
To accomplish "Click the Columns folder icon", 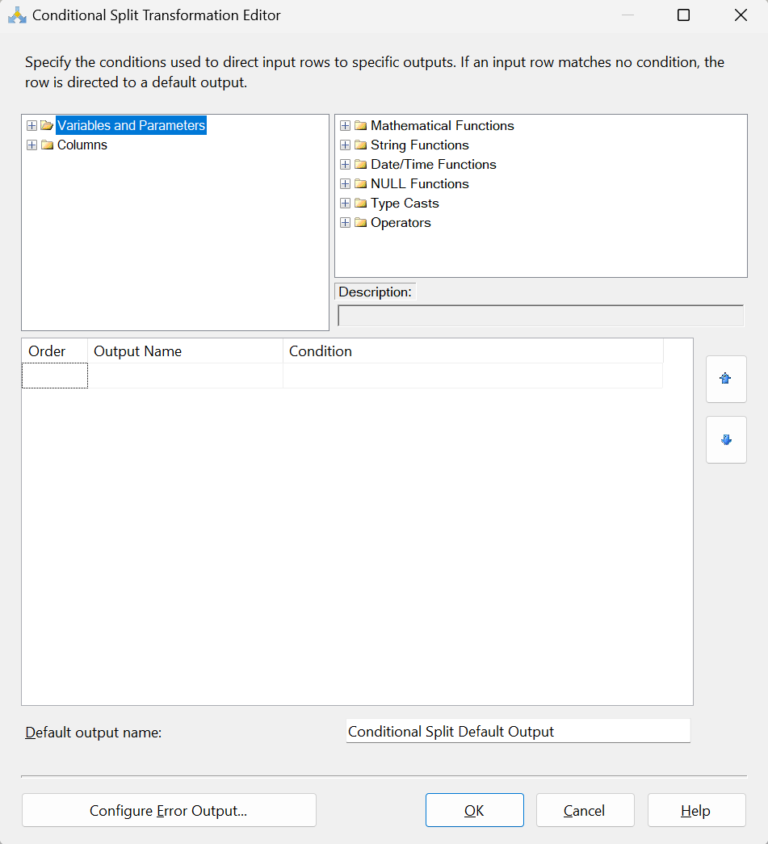I will click(x=45, y=144).
